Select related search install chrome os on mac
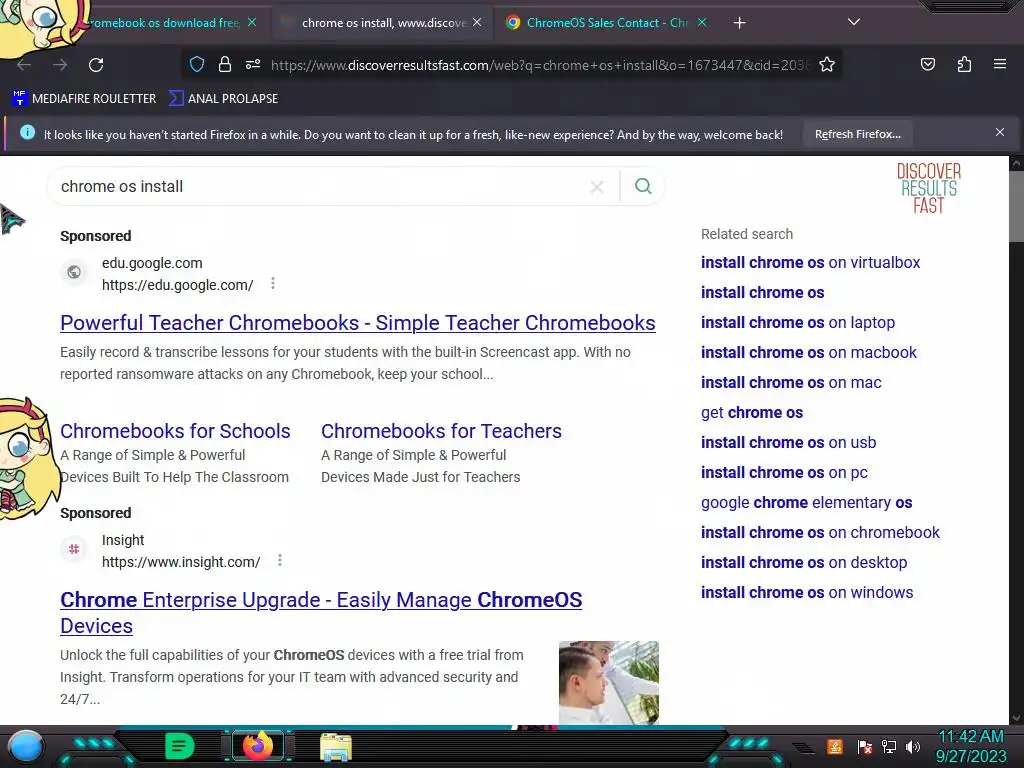 tap(791, 383)
